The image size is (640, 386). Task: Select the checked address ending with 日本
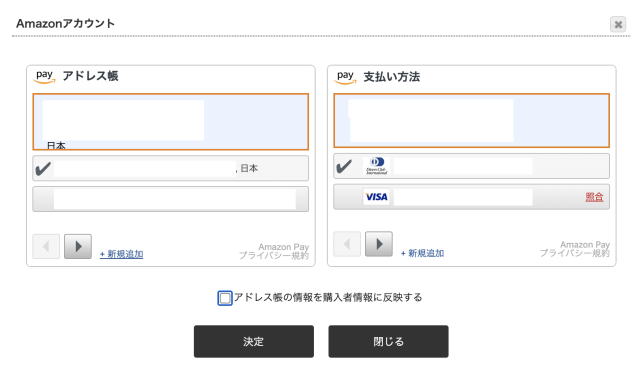(x=171, y=168)
